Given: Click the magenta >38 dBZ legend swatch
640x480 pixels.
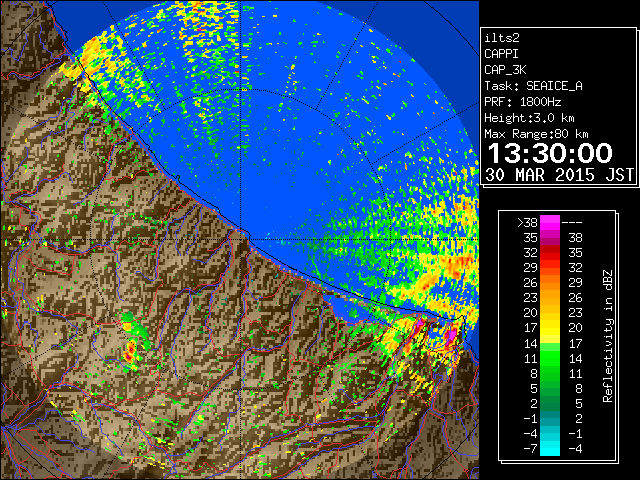Looking at the screenshot, I should click(550, 222).
